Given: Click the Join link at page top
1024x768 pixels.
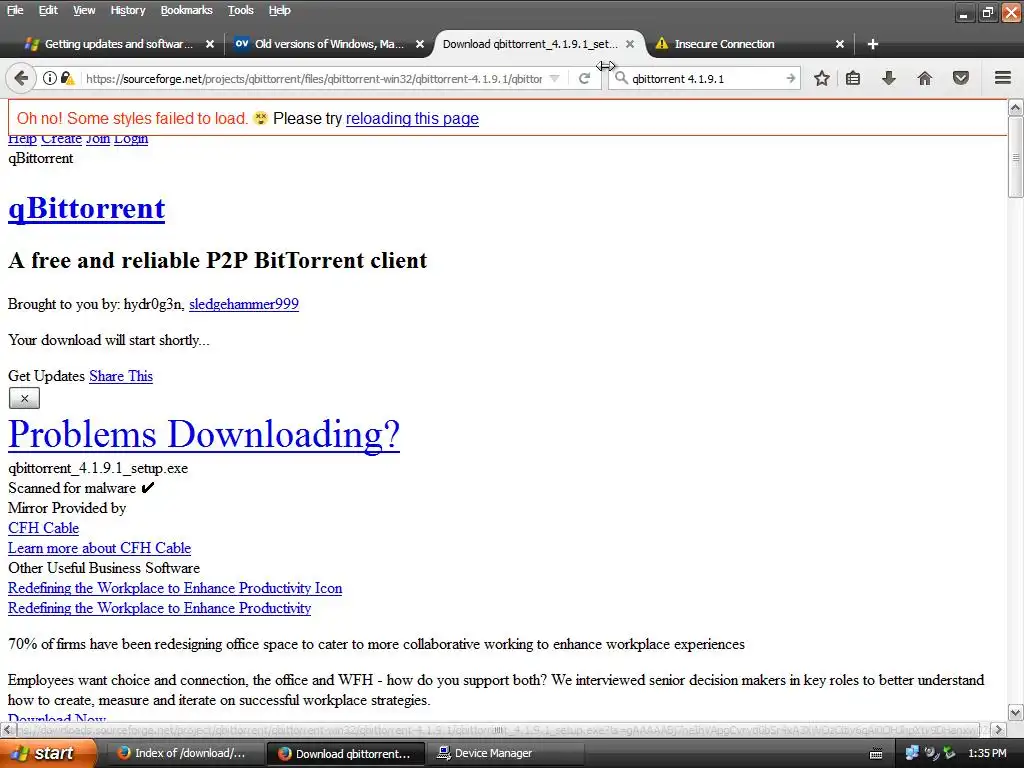Looking at the screenshot, I should [x=98, y=139].
